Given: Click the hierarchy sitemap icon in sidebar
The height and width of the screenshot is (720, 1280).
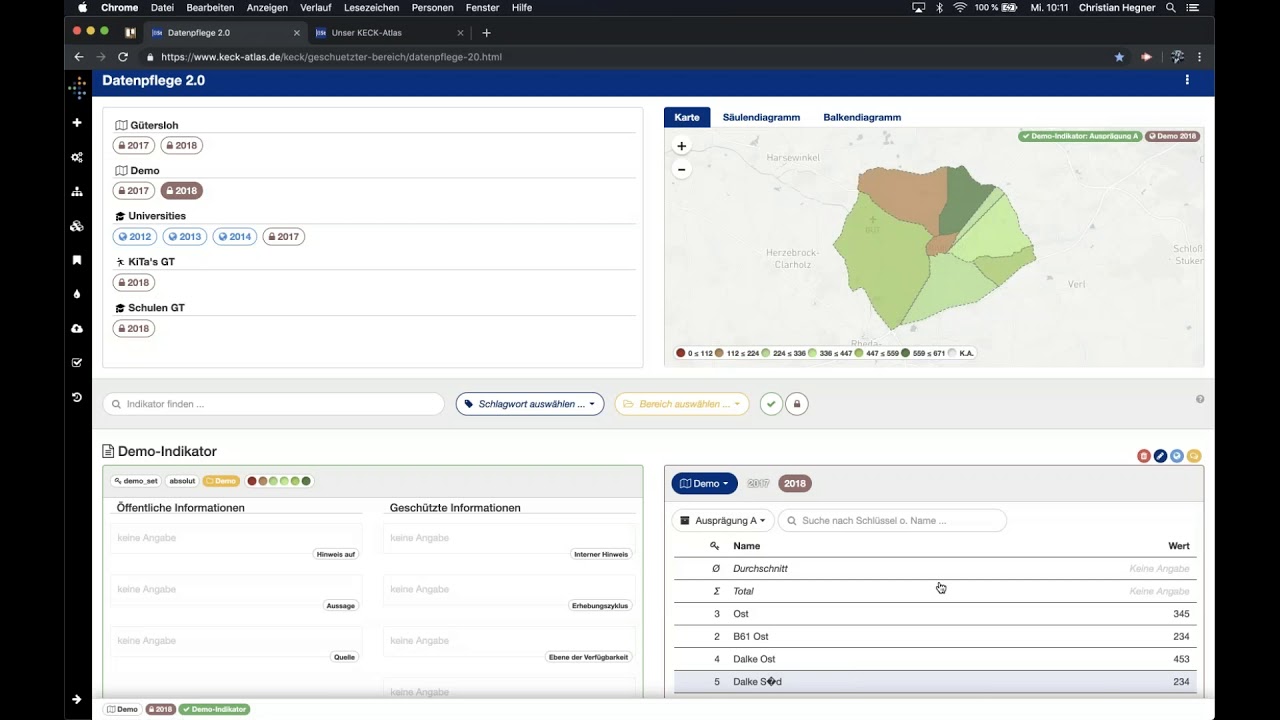Looking at the screenshot, I should pos(77,192).
